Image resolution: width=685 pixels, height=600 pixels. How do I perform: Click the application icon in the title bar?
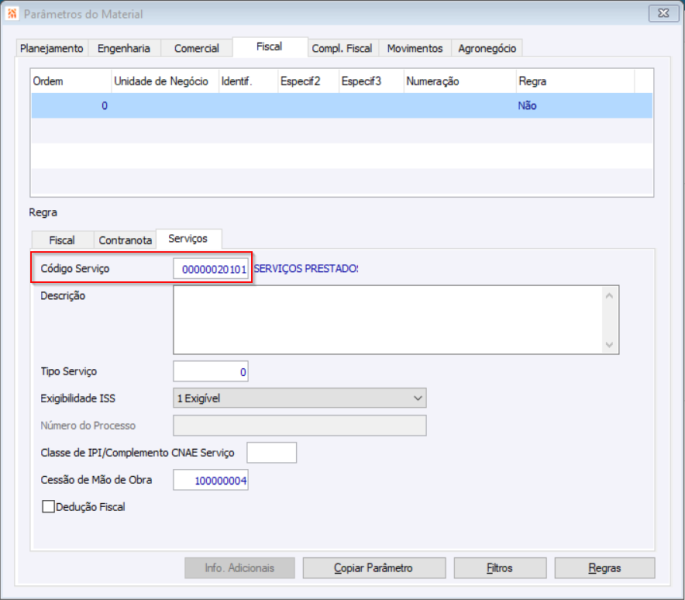pos(12,14)
